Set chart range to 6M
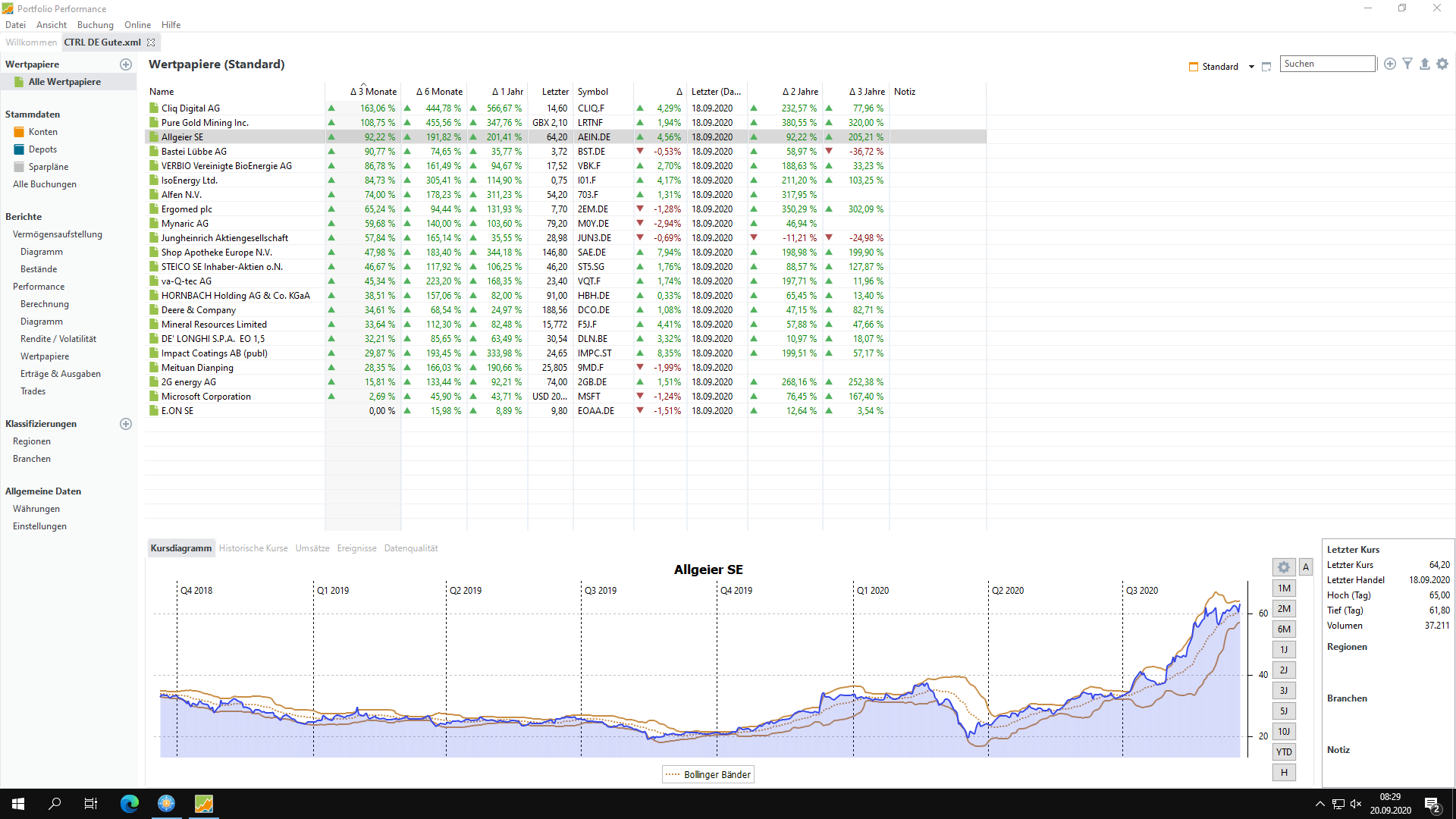The height and width of the screenshot is (819, 1456). pos(1284,629)
